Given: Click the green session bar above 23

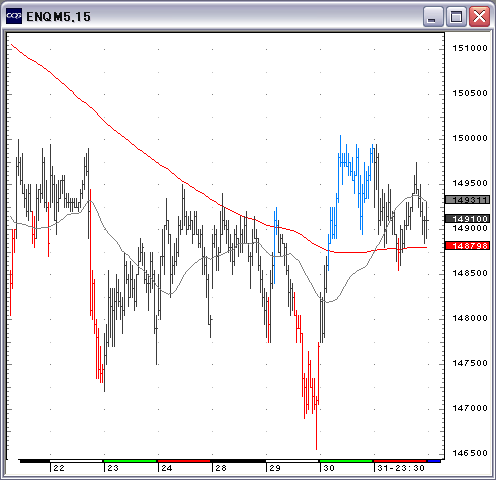Looking at the screenshot, I should pos(130,461).
